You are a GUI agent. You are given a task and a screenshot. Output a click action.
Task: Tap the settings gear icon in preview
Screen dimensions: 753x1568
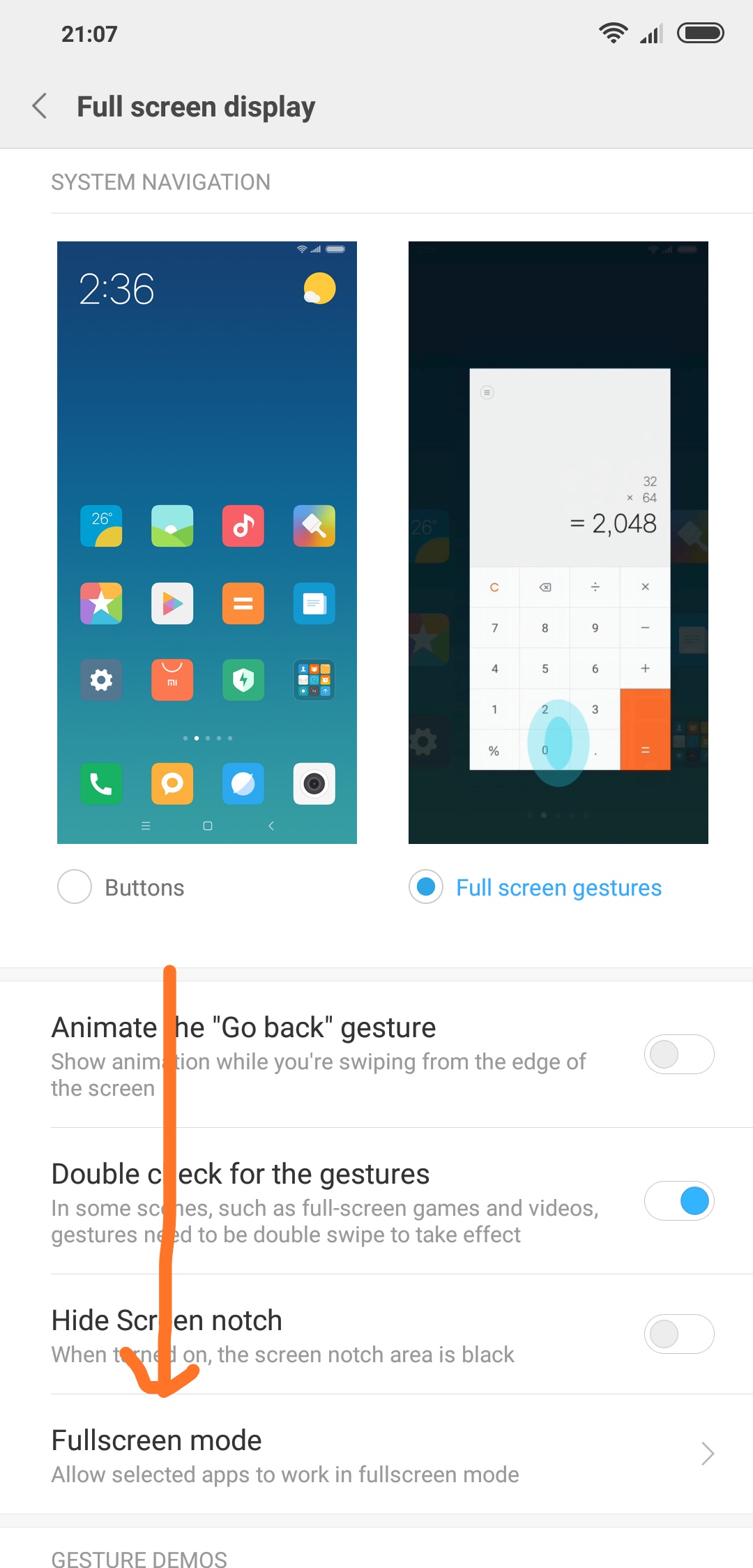pos(101,679)
